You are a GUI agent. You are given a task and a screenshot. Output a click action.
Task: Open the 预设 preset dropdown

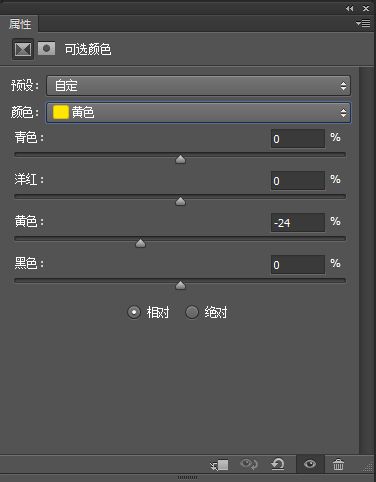[198, 86]
